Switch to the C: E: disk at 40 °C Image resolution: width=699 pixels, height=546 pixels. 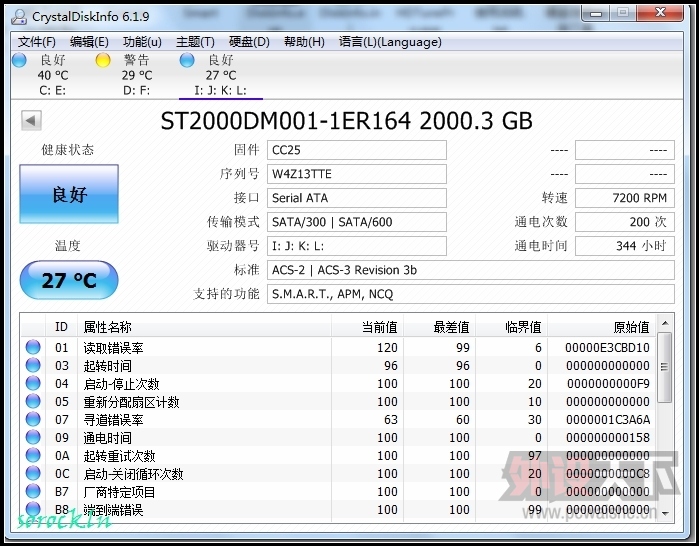53,75
